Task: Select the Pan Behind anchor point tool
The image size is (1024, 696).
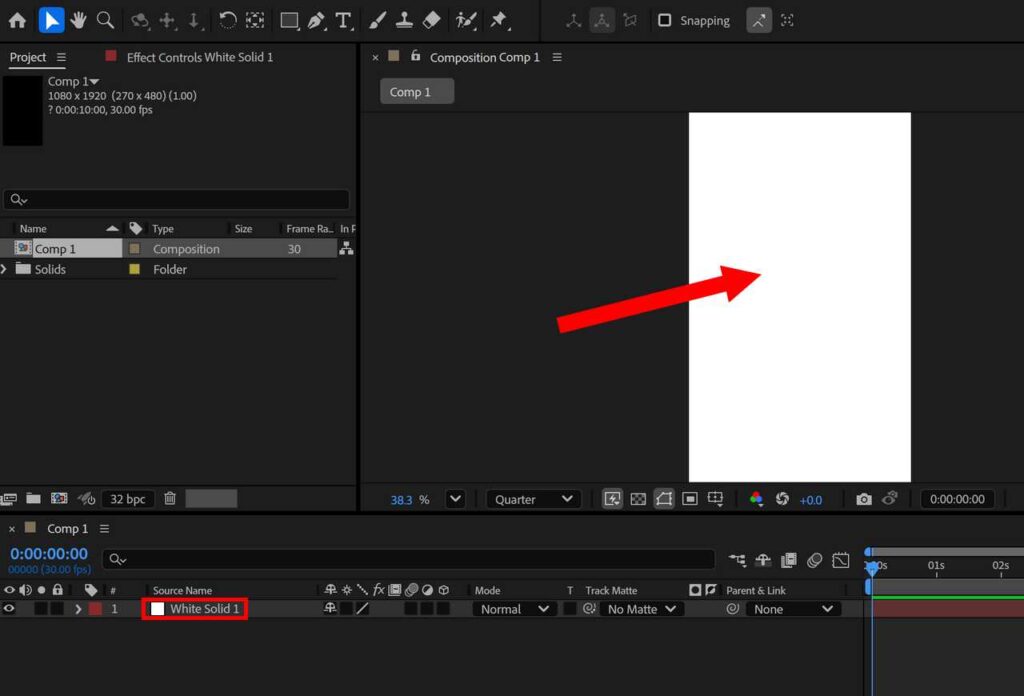Action: (x=255, y=20)
